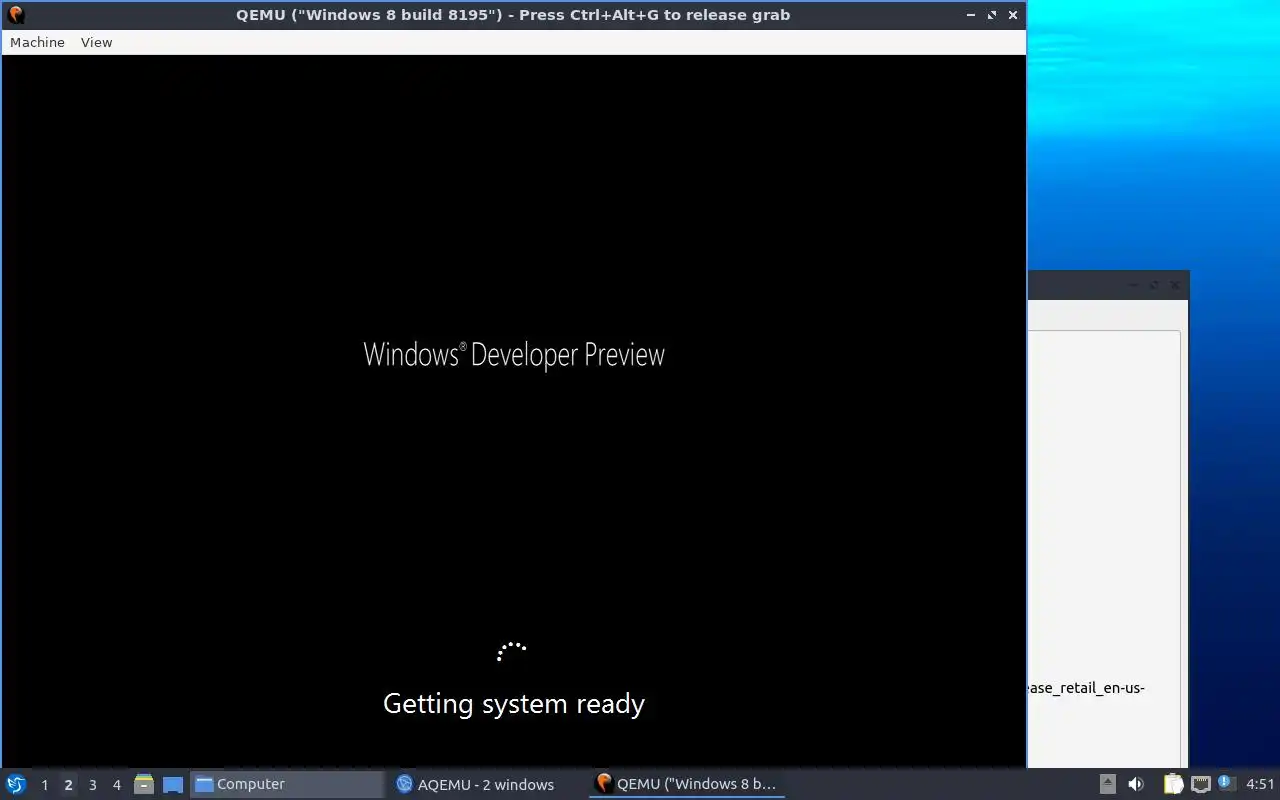Image resolution: width=1280 pixels, height=800 pixels.
Task: Switch to workspace 4 in pager
Action: click(116, 785)
